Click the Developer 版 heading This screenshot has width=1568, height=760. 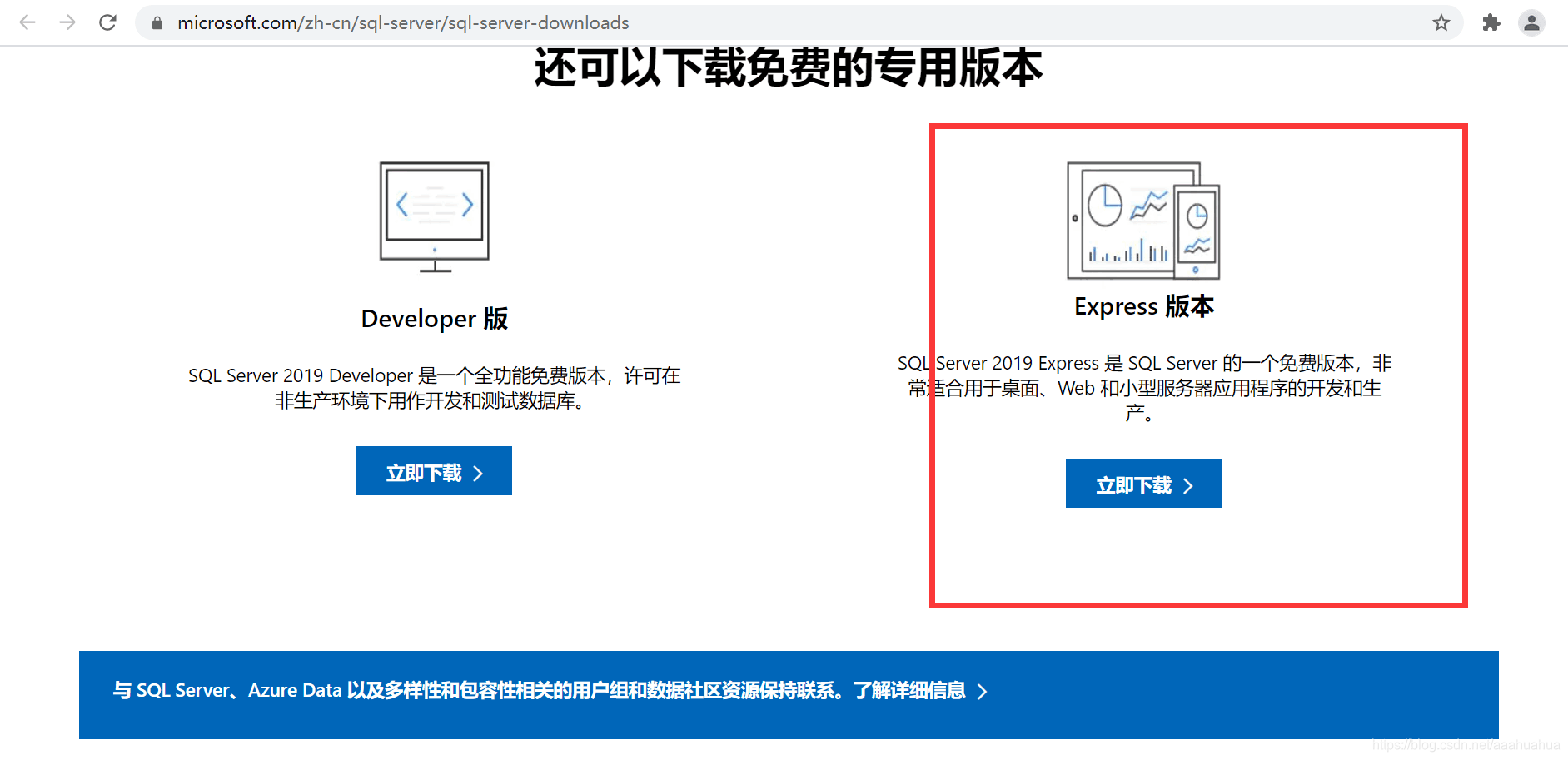point(435,319)
